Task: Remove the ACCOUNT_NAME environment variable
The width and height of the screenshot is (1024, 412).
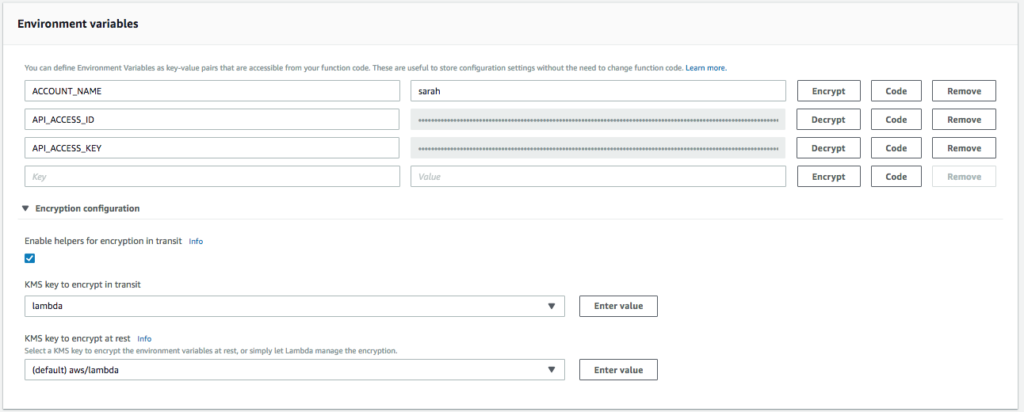Action: [964, 91]
